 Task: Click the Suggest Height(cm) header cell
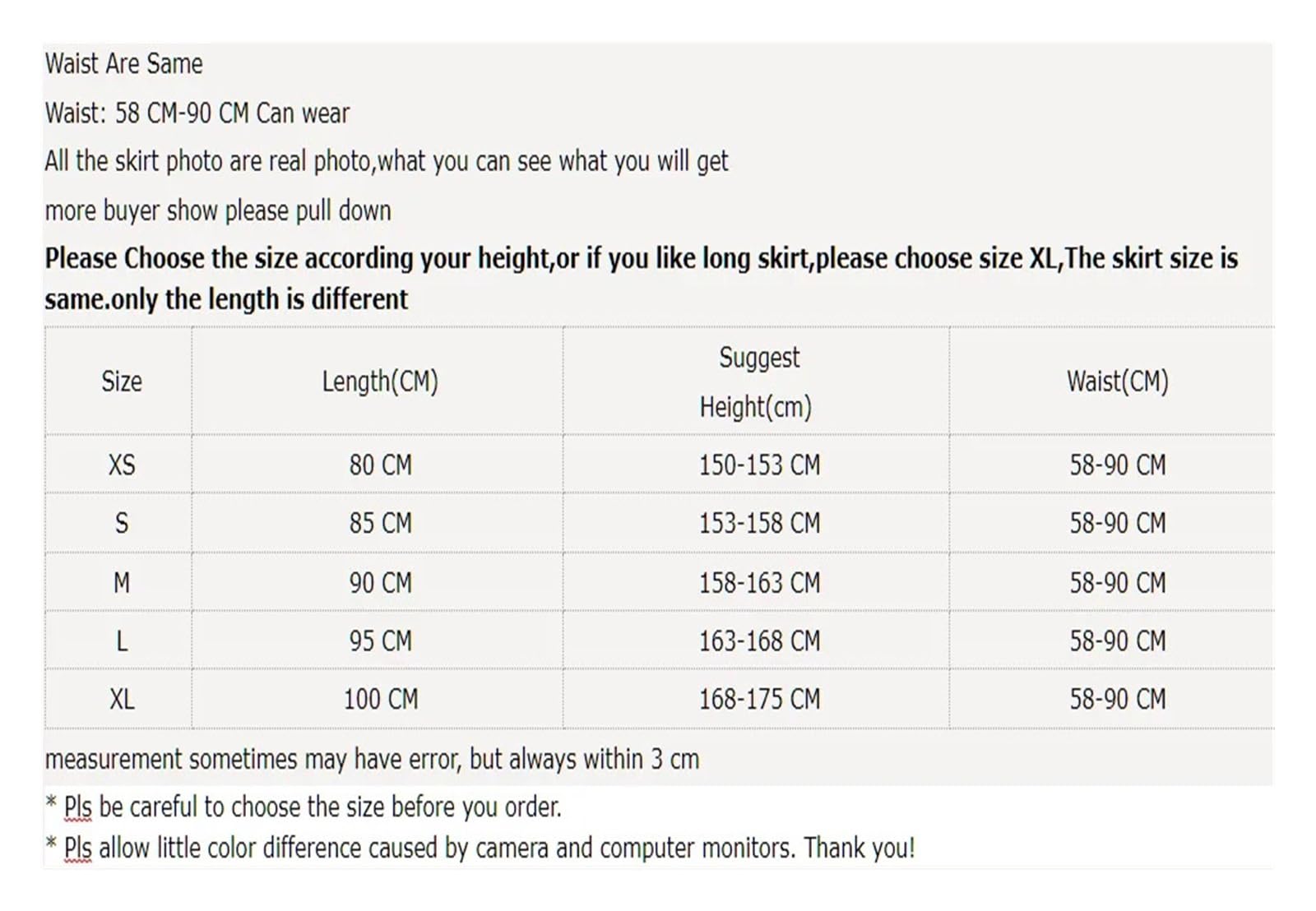pos(758,382)
